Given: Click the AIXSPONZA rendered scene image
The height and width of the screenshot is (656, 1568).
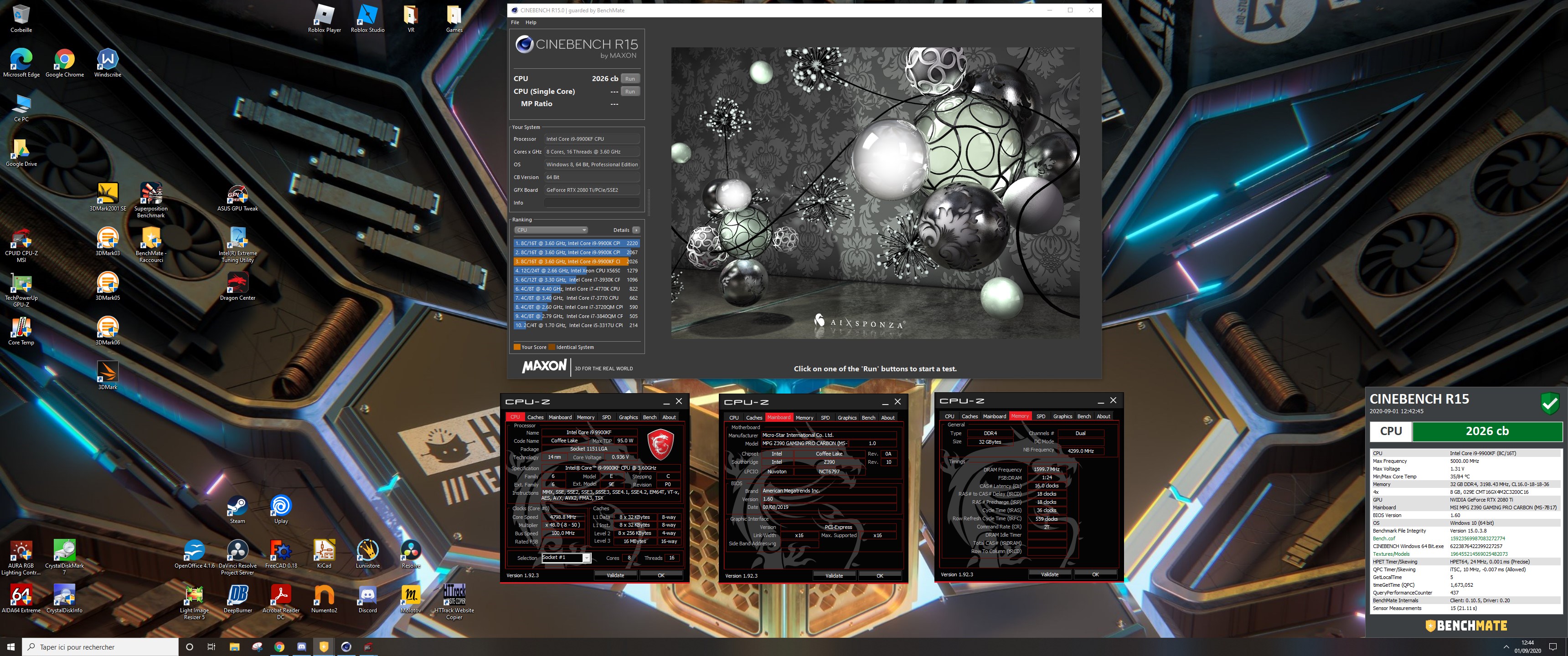Looking at the screenshot, I should coord(875,193).
